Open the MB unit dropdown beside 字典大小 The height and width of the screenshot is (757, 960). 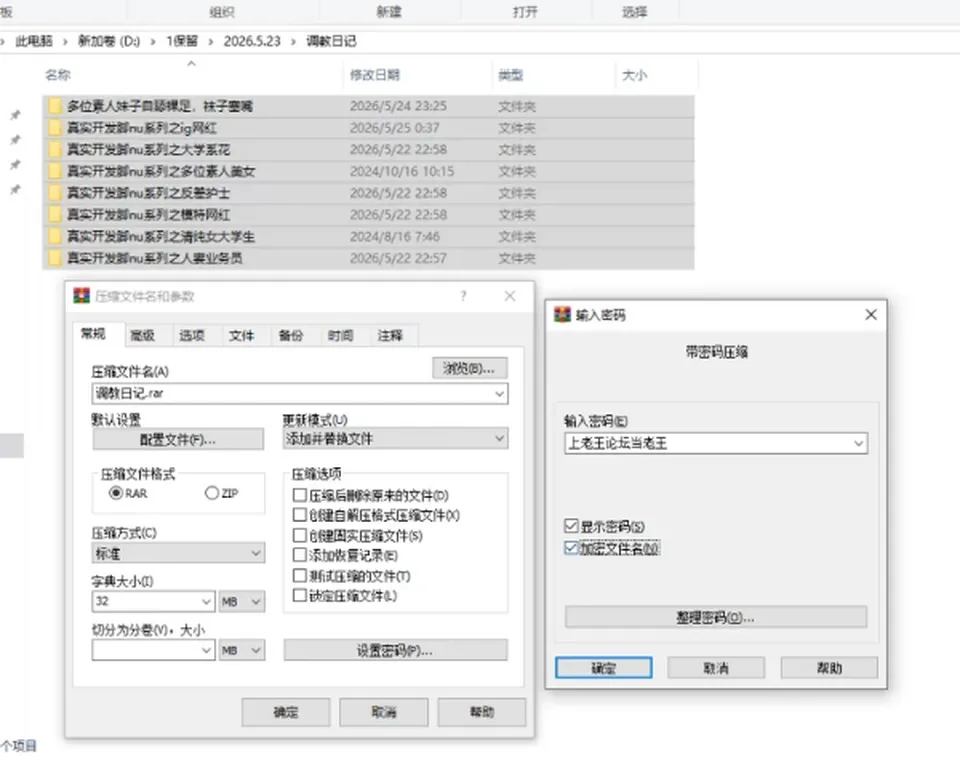[242, 601]
